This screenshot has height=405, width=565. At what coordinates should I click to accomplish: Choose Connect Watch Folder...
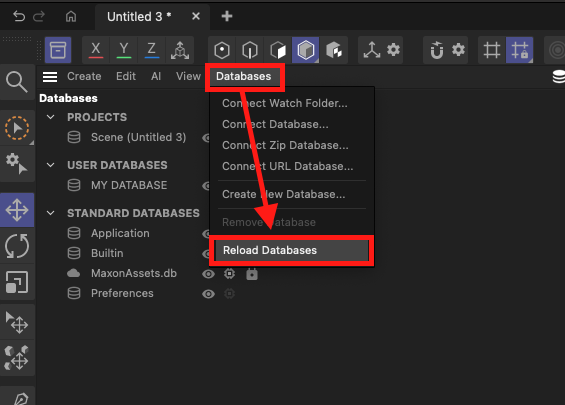[285, 103]
